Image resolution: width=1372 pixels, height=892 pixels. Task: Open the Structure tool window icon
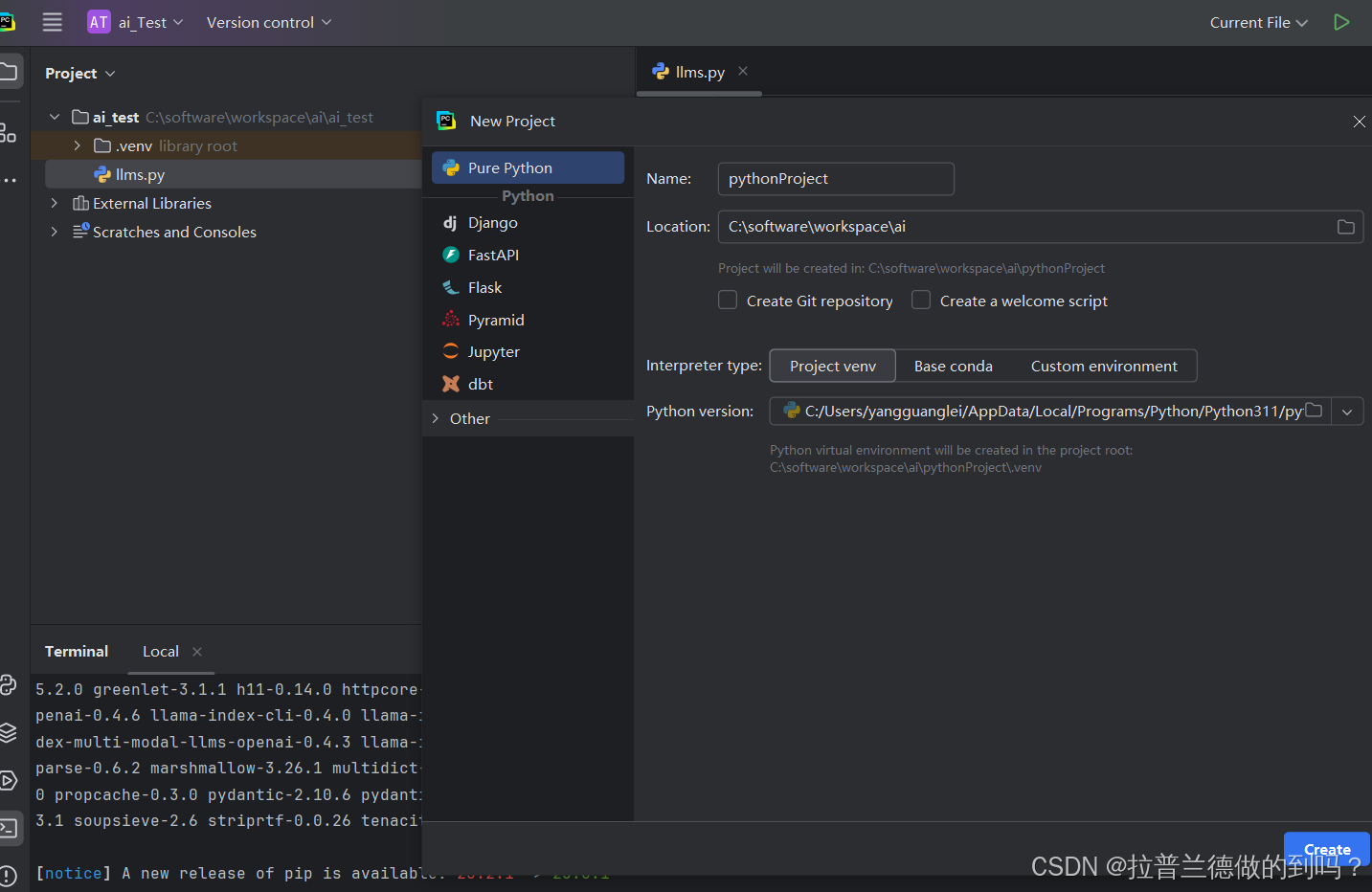(x=8, y=132)
